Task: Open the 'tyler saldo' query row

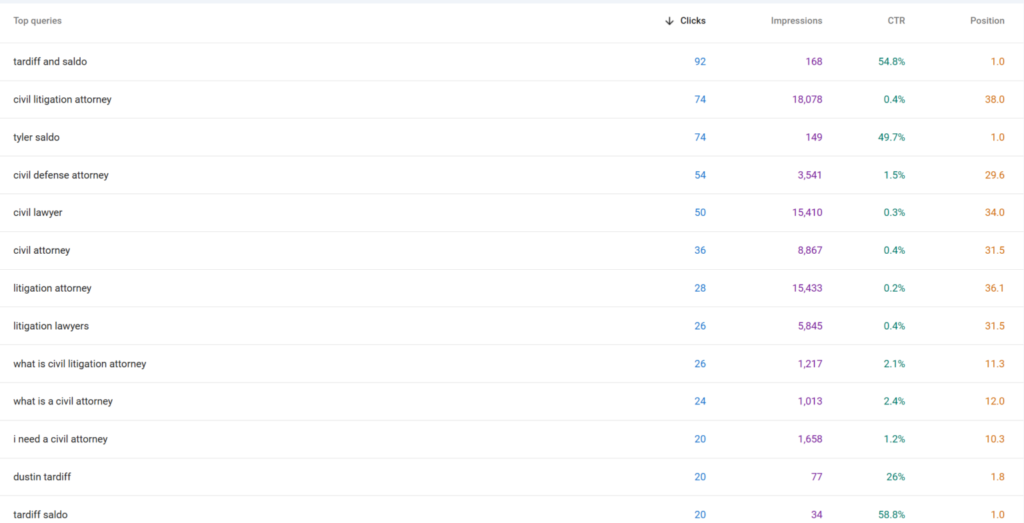Action: (512, 138)
